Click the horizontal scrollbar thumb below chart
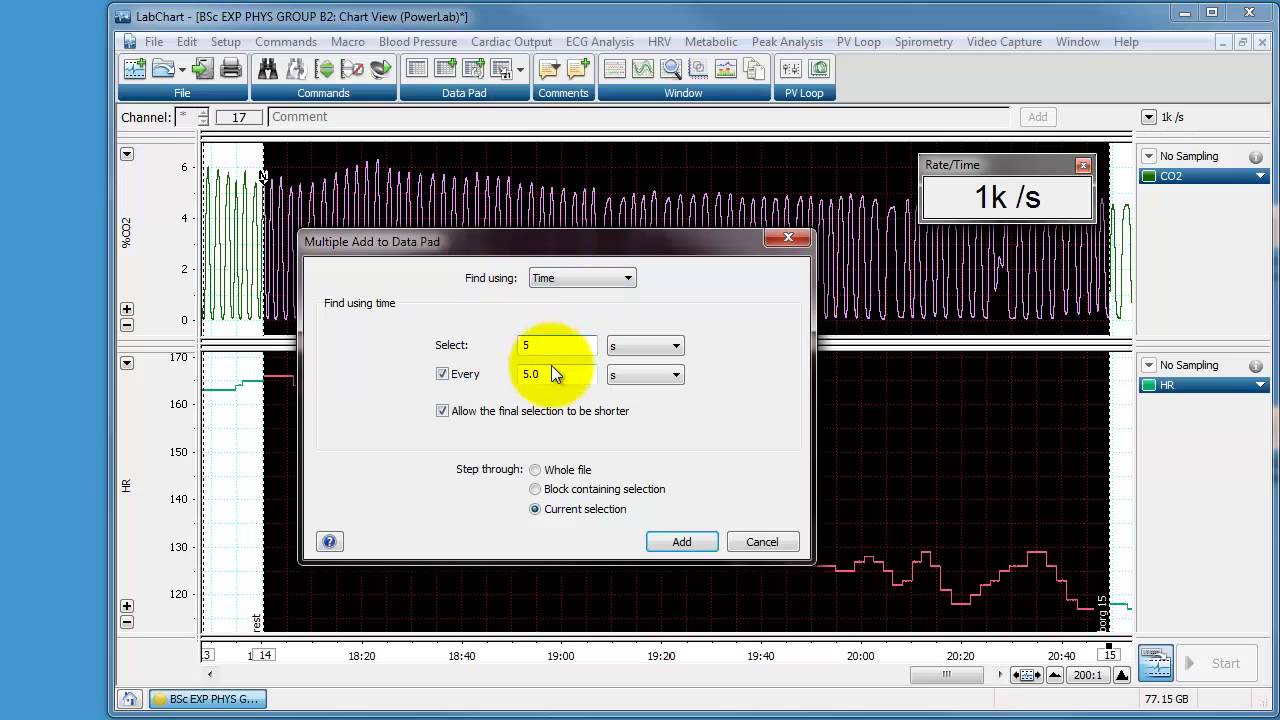The height and width of the screenshot is (720, 1280). click(946, 675)
